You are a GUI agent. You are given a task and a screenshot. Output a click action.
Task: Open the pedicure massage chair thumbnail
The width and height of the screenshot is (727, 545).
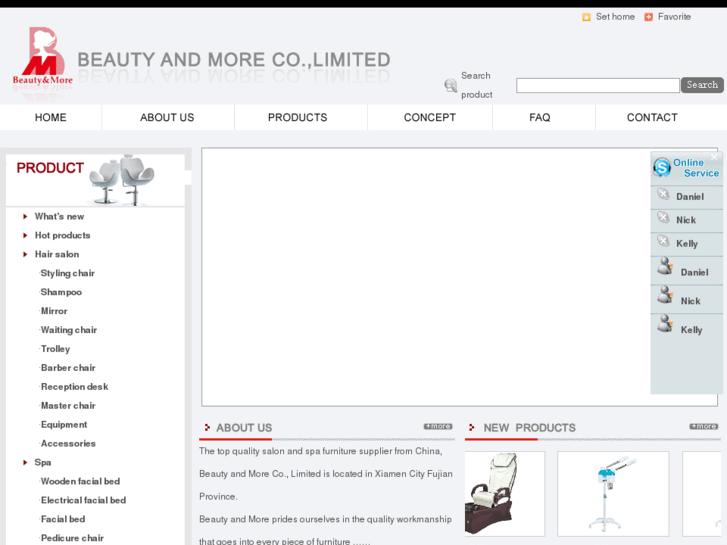[504, 494]
